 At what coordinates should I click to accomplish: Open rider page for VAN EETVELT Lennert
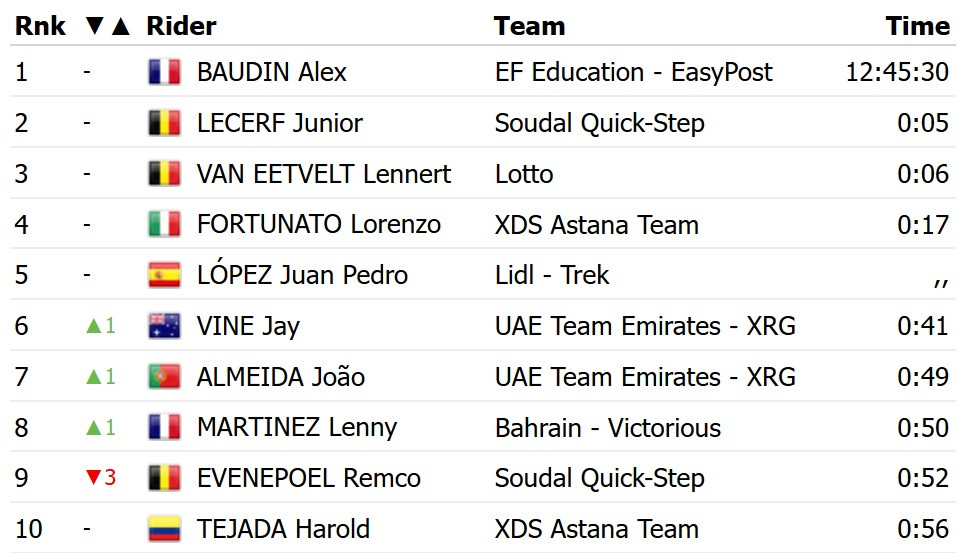point(324,174)
